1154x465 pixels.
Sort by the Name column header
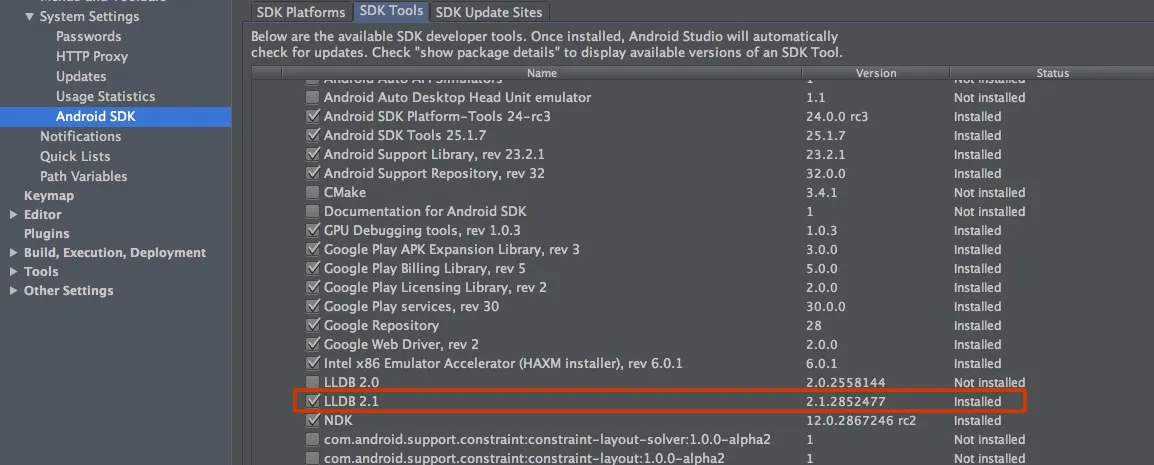(x=542, y=74)
